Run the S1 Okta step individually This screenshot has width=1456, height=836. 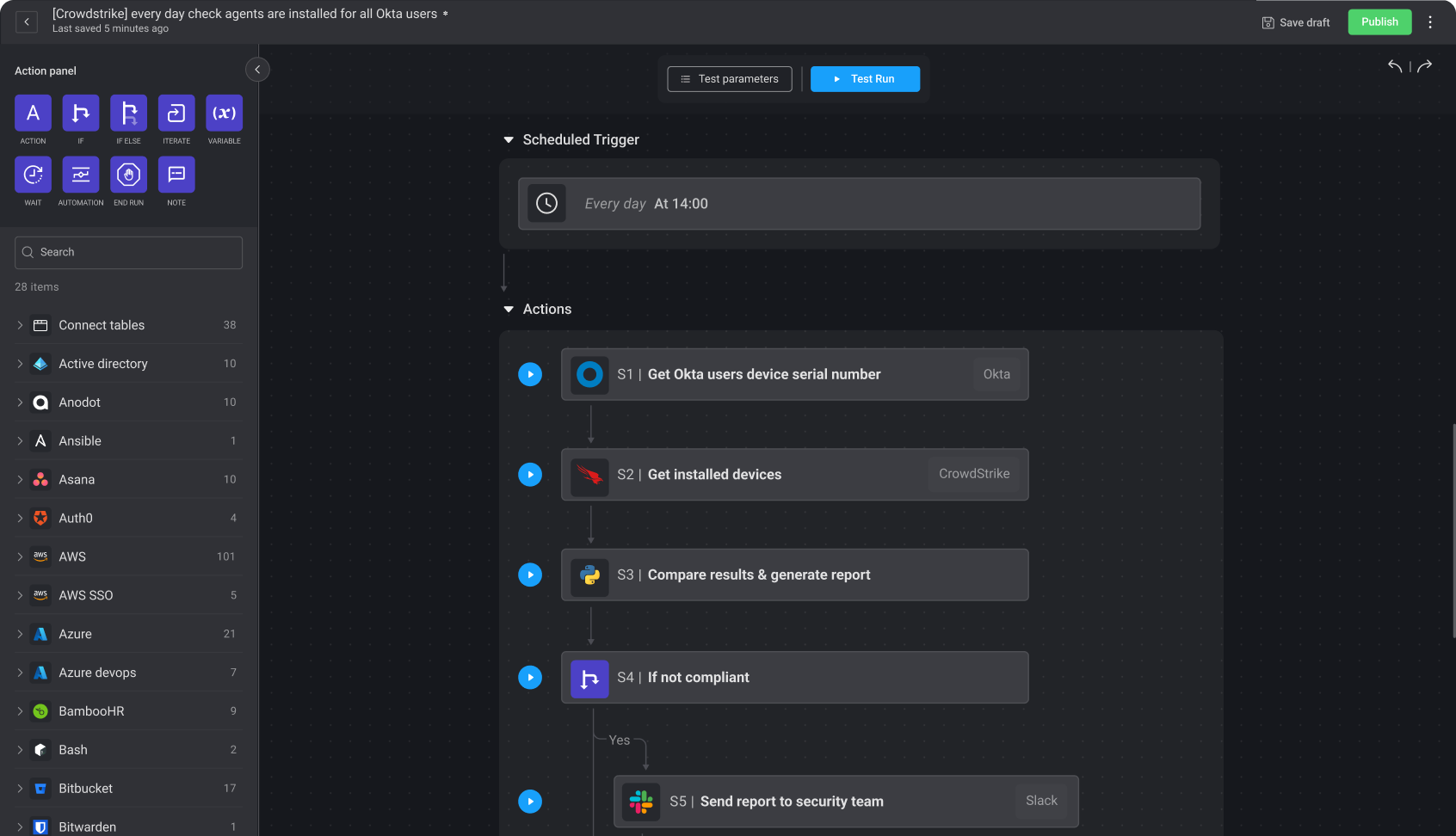[x=530, y=374]
